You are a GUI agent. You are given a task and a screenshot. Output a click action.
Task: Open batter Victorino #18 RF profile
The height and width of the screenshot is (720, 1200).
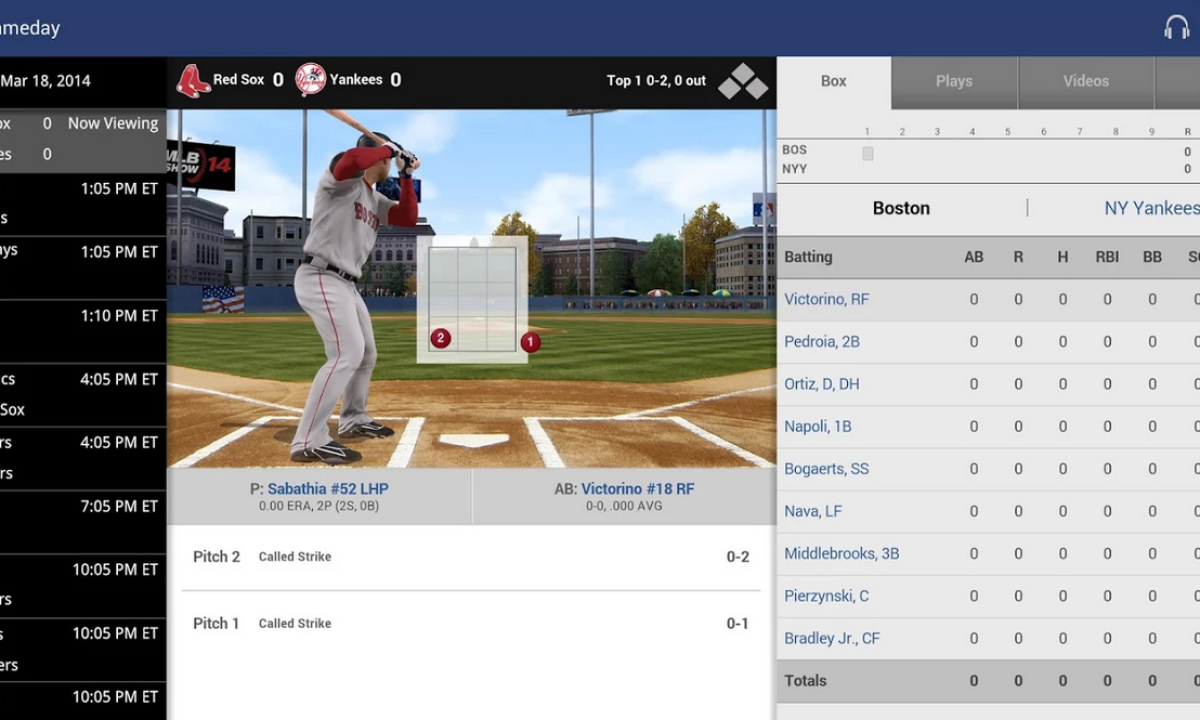637,489
